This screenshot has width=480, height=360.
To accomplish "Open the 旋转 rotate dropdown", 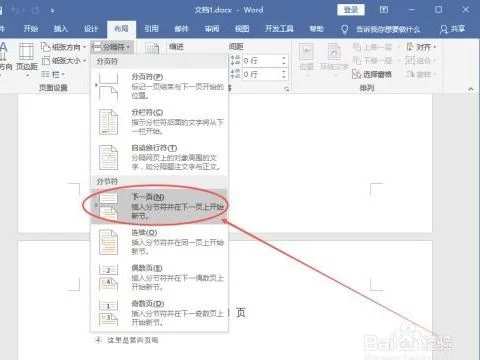I will point(421,74).
